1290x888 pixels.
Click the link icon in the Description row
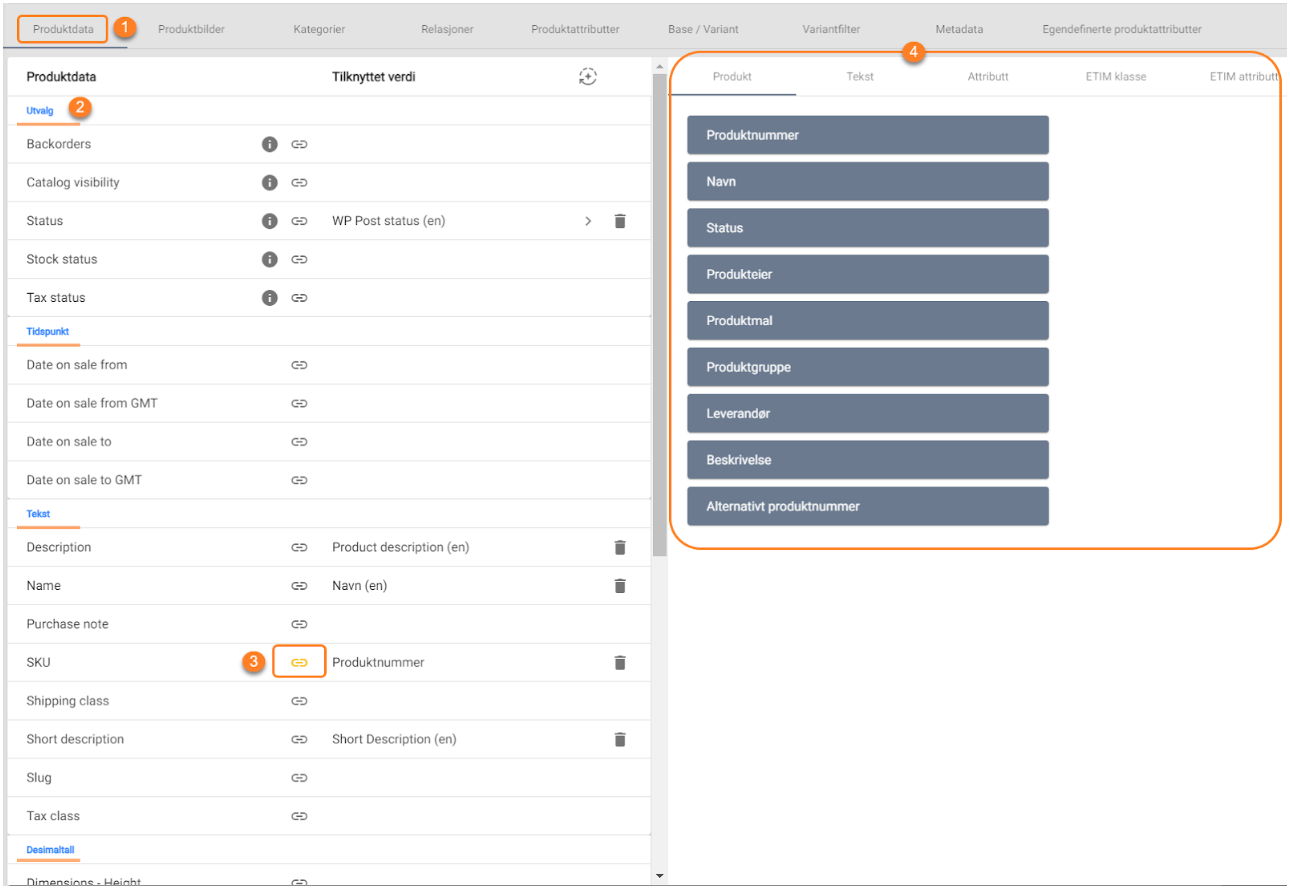299,547
